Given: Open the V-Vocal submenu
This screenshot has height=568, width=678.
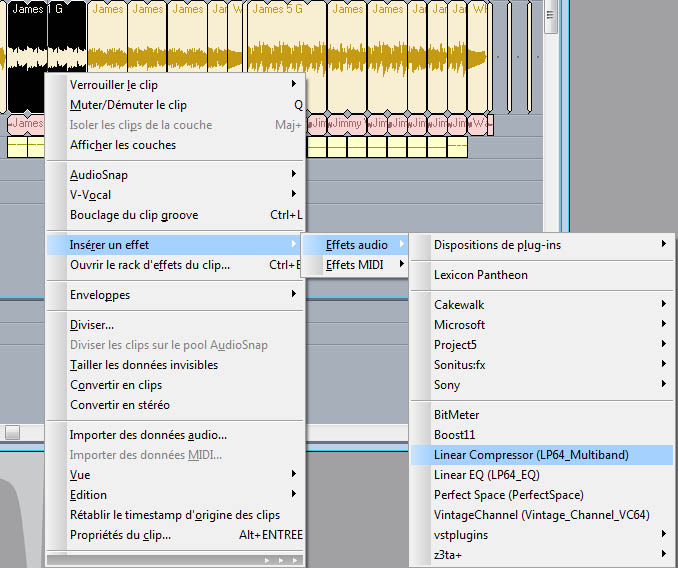Looking at the screenshot, I should pyautogui.click(x=175, y=195).
